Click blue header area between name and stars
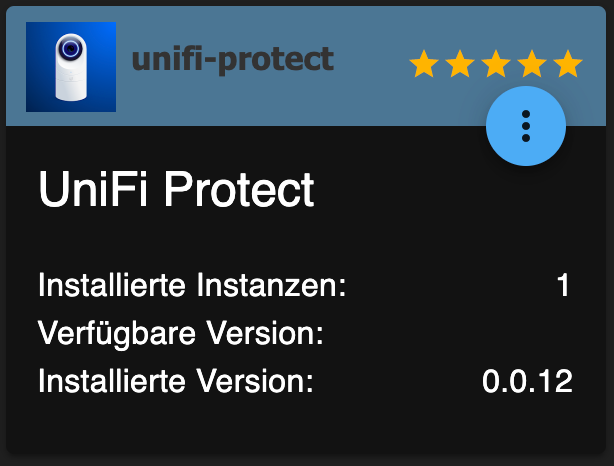The height and width of the screenshot is (466, 614). point(371,63)
